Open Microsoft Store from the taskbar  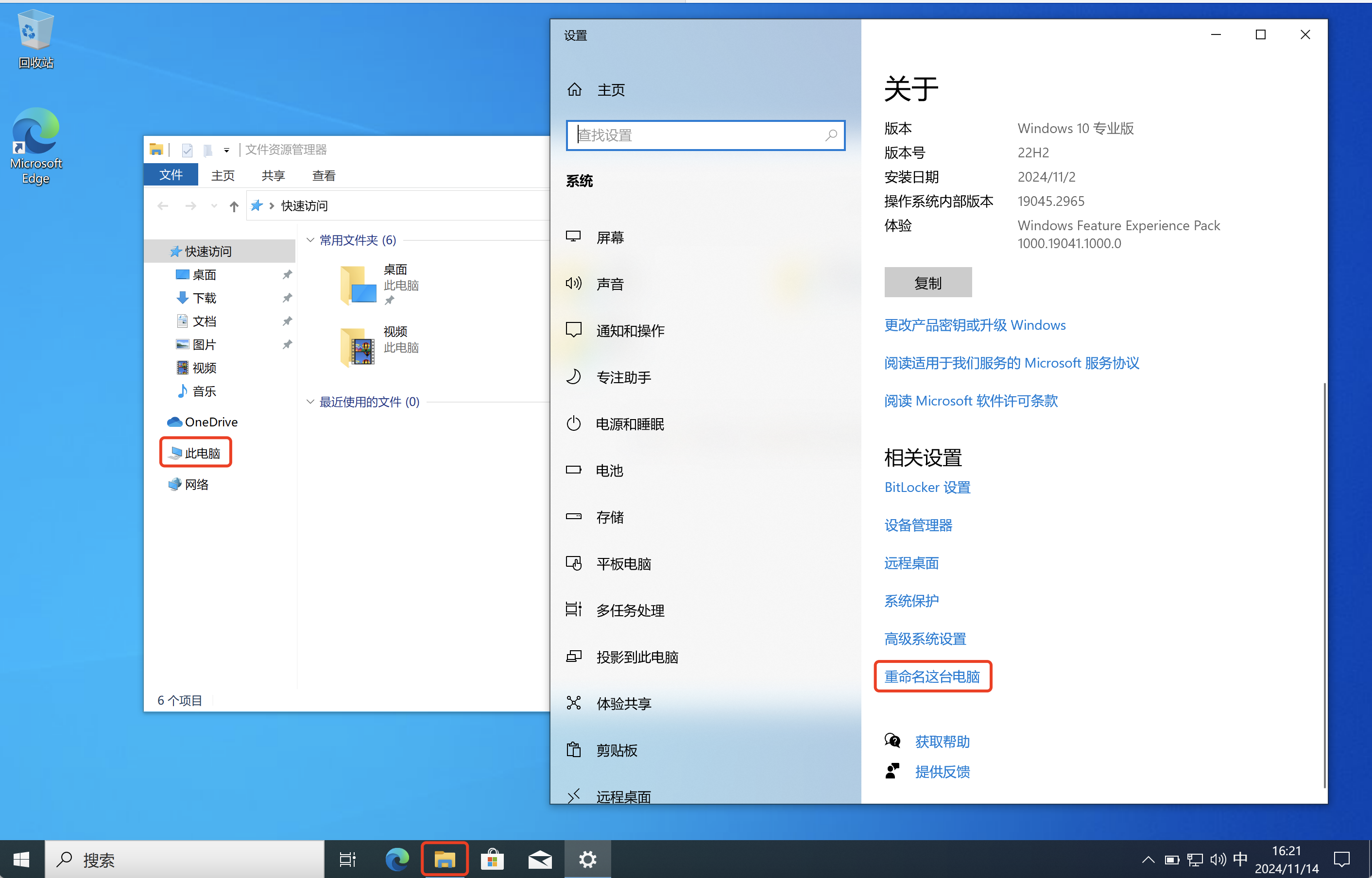pyautogui.click(x=492, y=859)
